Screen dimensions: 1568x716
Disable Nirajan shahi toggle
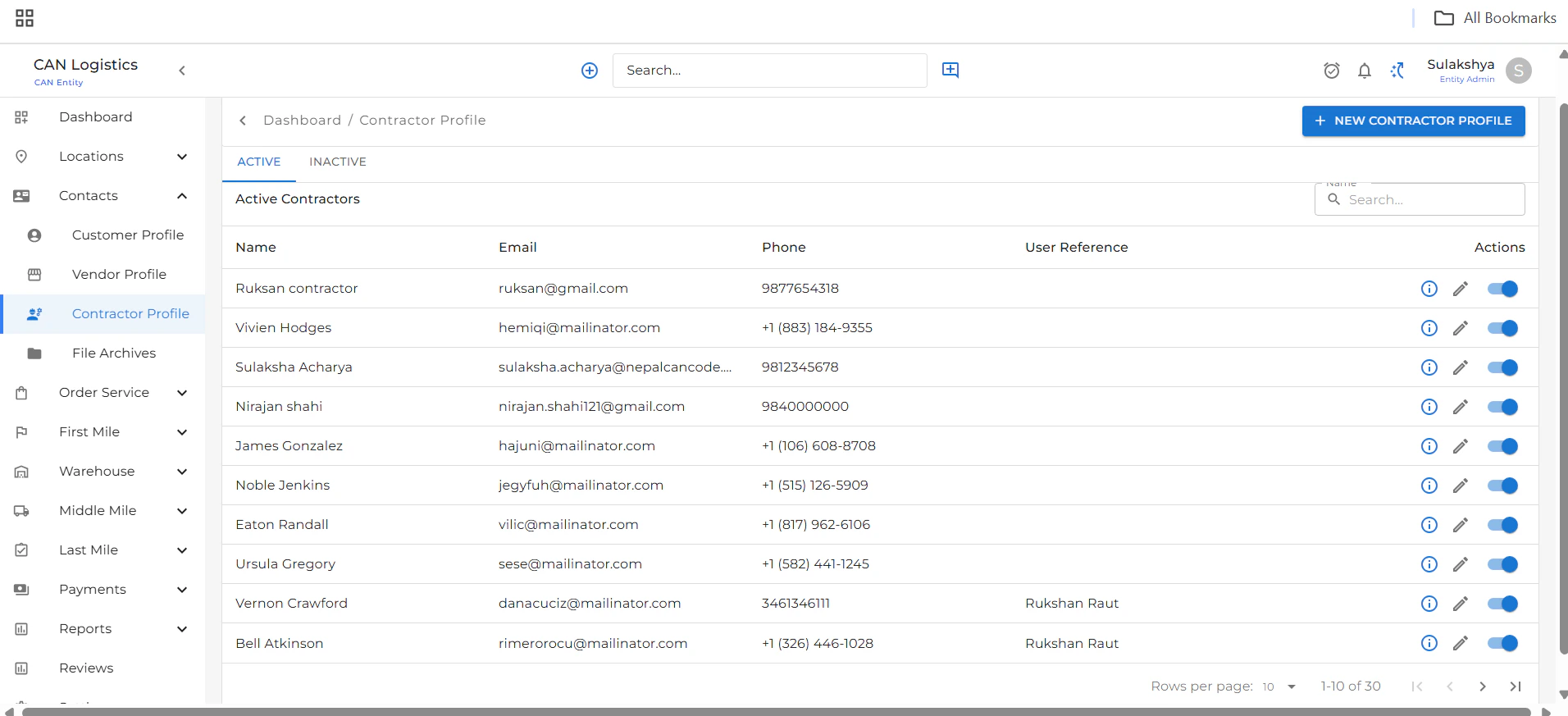coord(1502,407)
